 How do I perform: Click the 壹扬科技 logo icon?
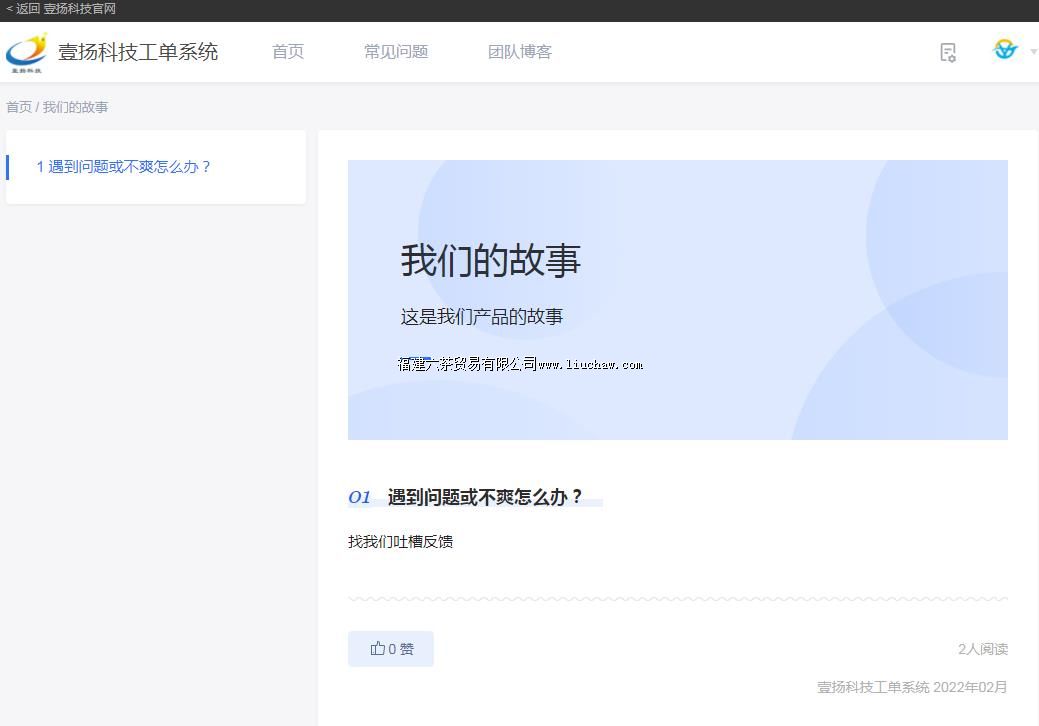(x=27, y=52)
